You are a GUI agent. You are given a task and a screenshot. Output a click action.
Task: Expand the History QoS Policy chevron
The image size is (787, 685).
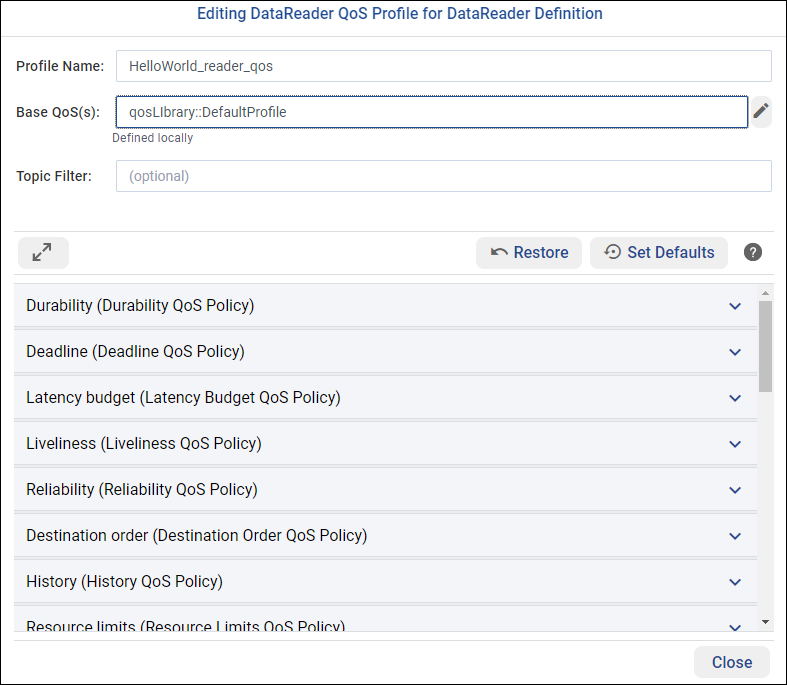tap(735, 582)
